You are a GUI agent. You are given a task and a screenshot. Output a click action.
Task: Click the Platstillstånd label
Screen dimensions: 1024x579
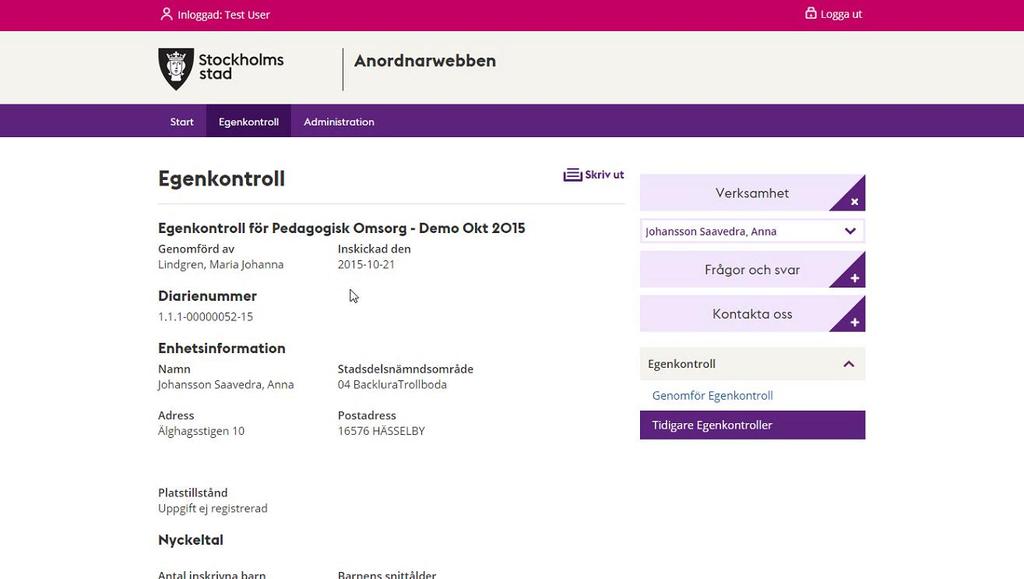(x=193, y=493)
